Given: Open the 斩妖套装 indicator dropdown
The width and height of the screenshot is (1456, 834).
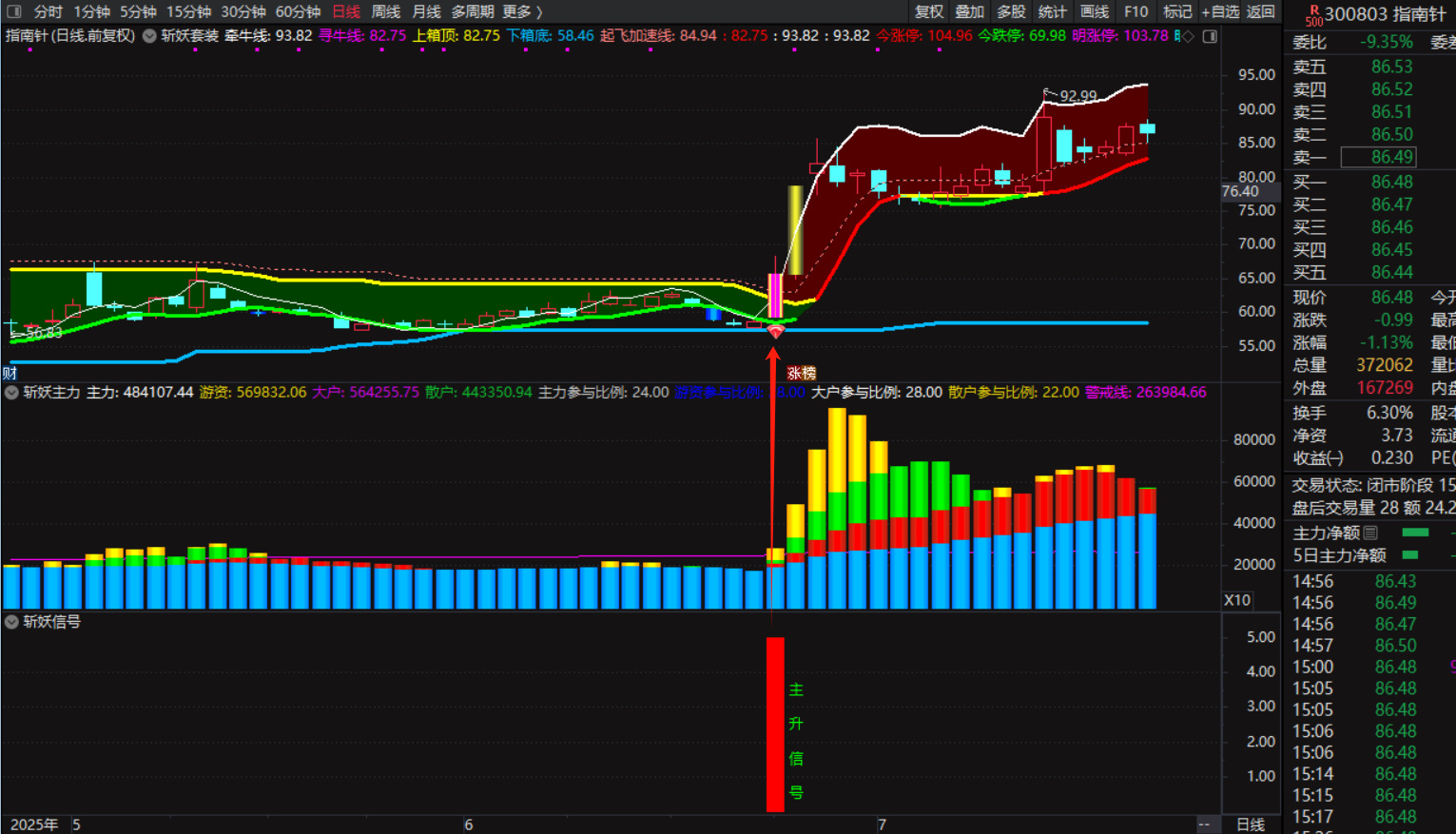Looking at the screenshot, I should [x=149, y=36].
